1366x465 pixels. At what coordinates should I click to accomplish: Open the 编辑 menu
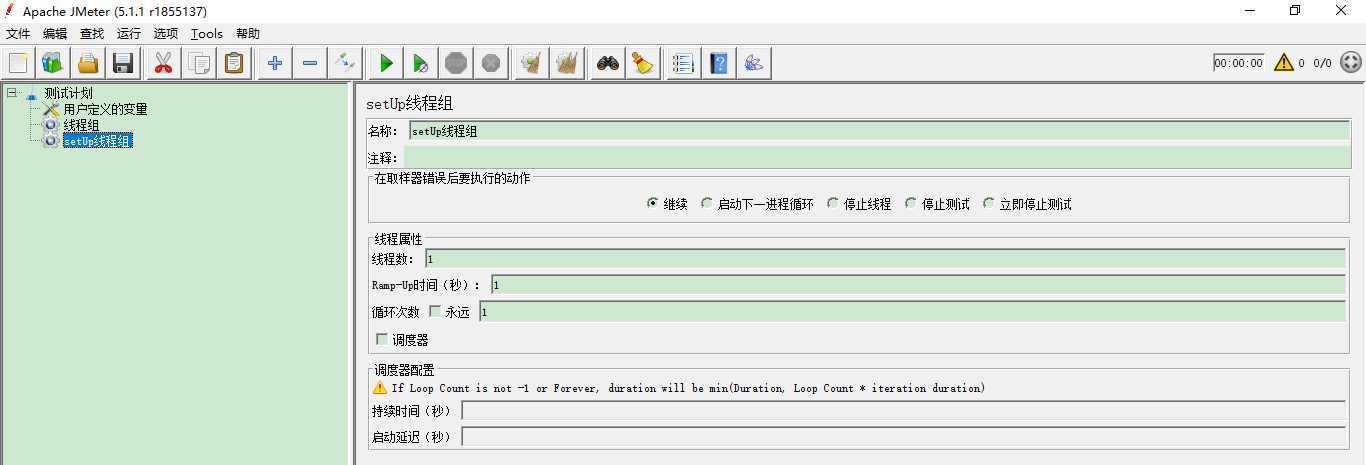[55, 34]
